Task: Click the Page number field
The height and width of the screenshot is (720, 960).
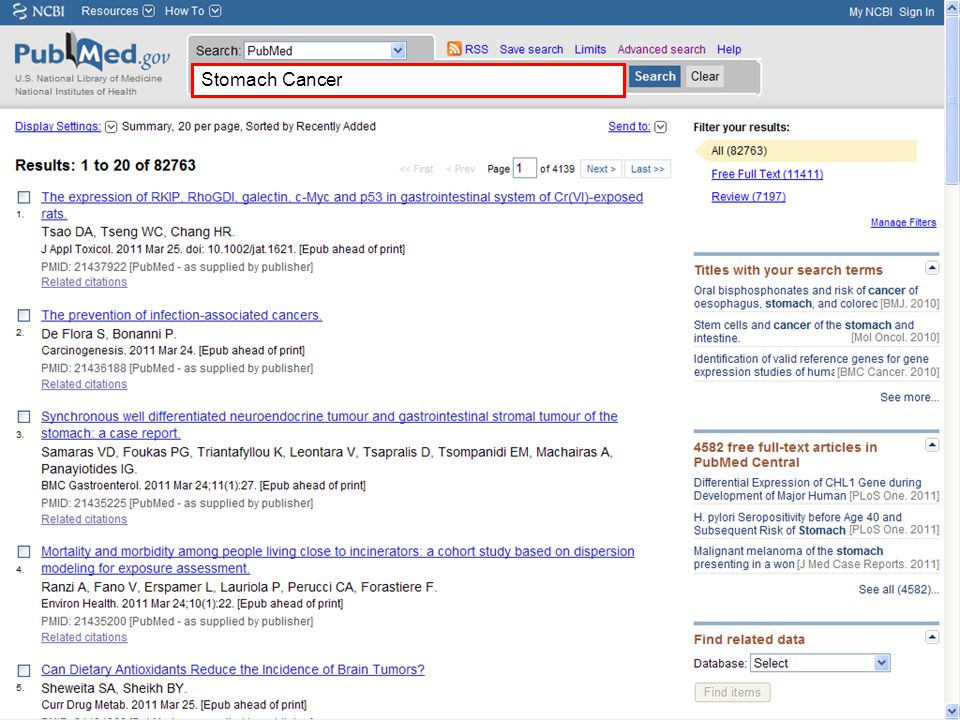Action: (x=525, y=168)
